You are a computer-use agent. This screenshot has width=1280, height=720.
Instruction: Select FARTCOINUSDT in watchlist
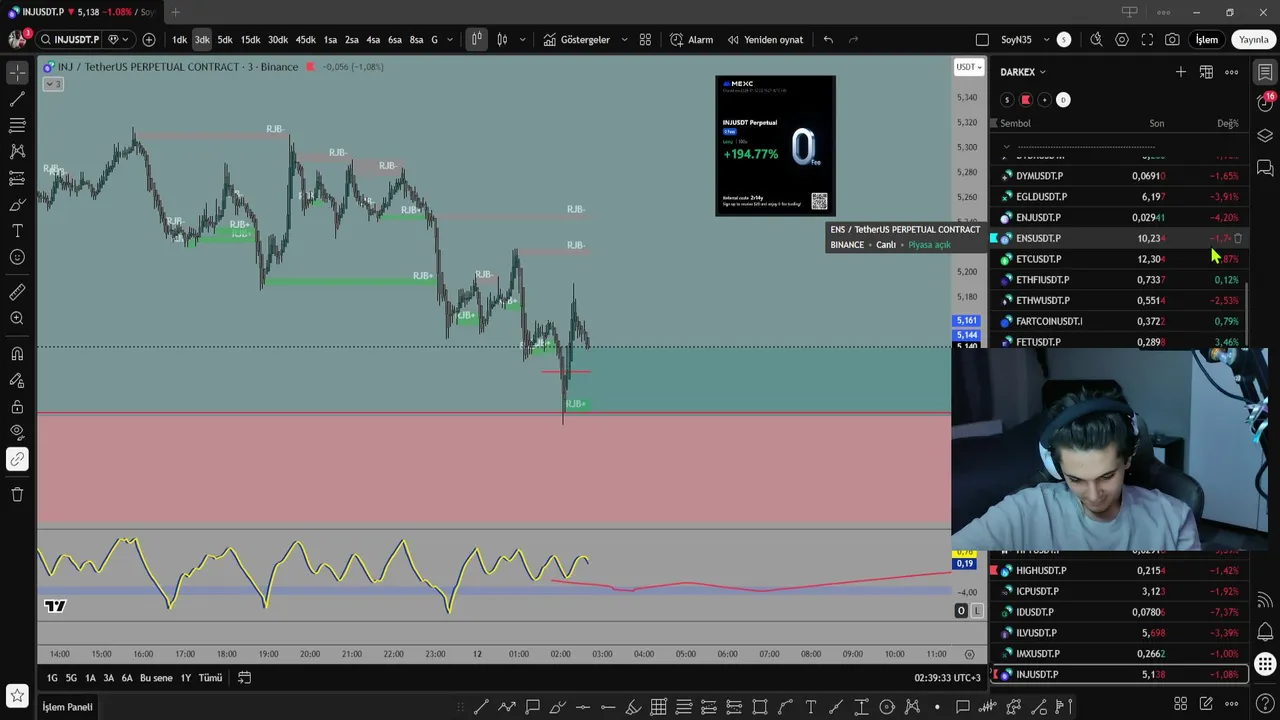[1119, 321]
